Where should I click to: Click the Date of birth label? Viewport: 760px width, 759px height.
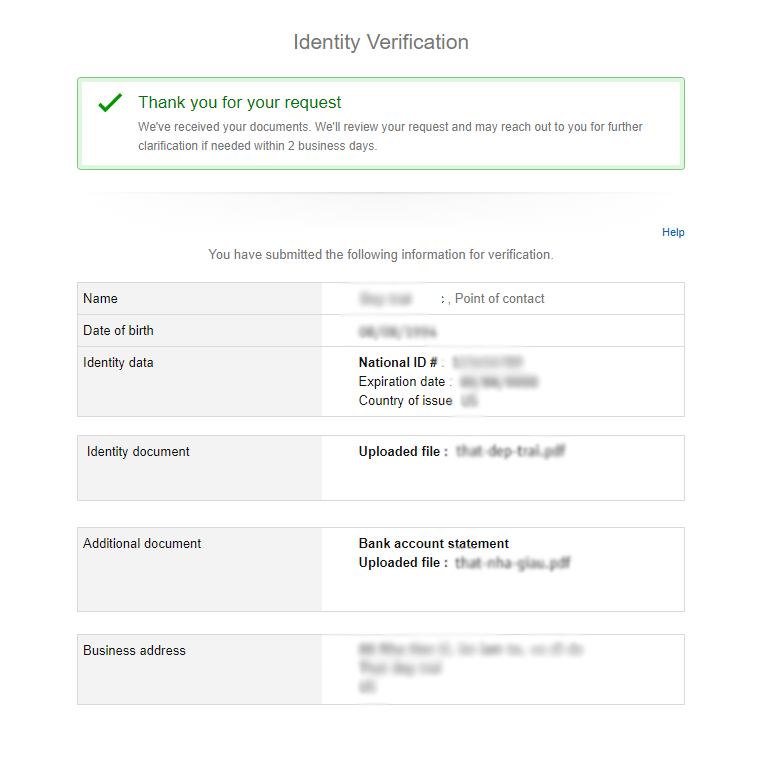(118, 331)
